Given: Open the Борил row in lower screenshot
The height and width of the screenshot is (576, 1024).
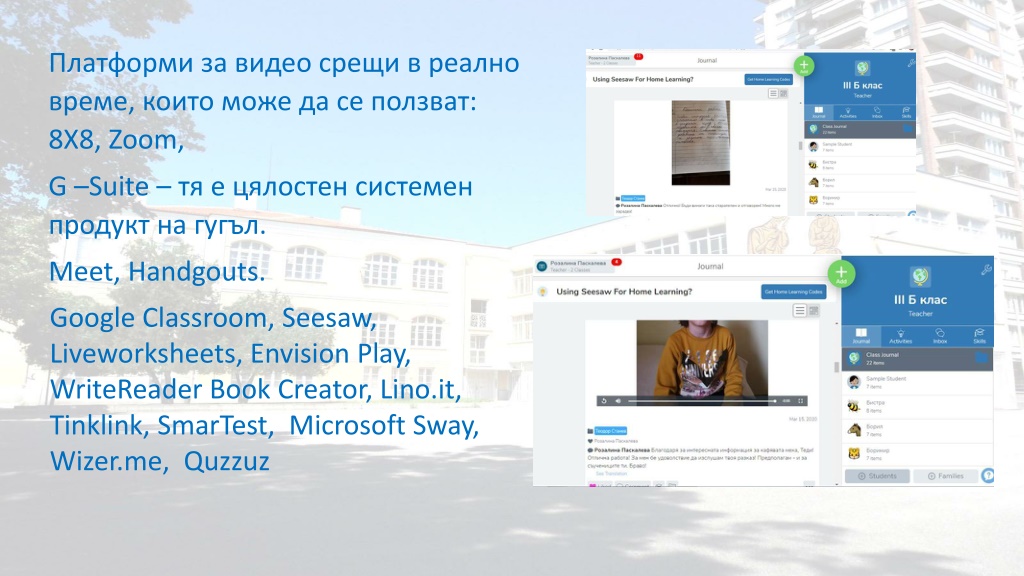Looking at the screenshot, I should point(918,430).
